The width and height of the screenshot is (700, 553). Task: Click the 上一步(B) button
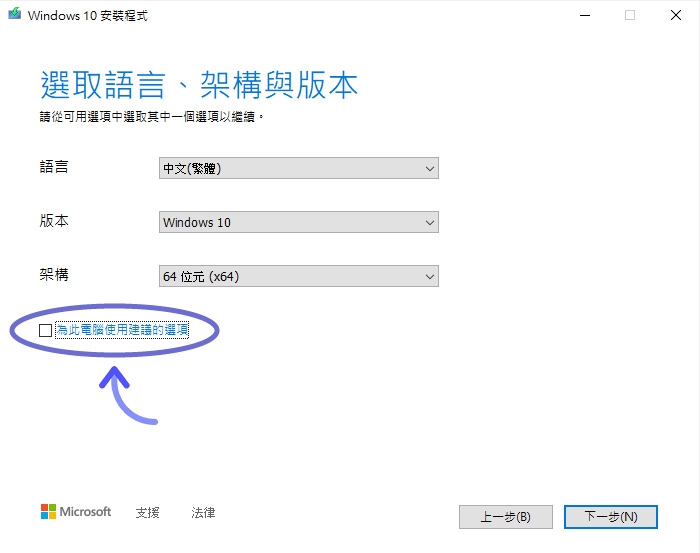click(x=506, y=517)
